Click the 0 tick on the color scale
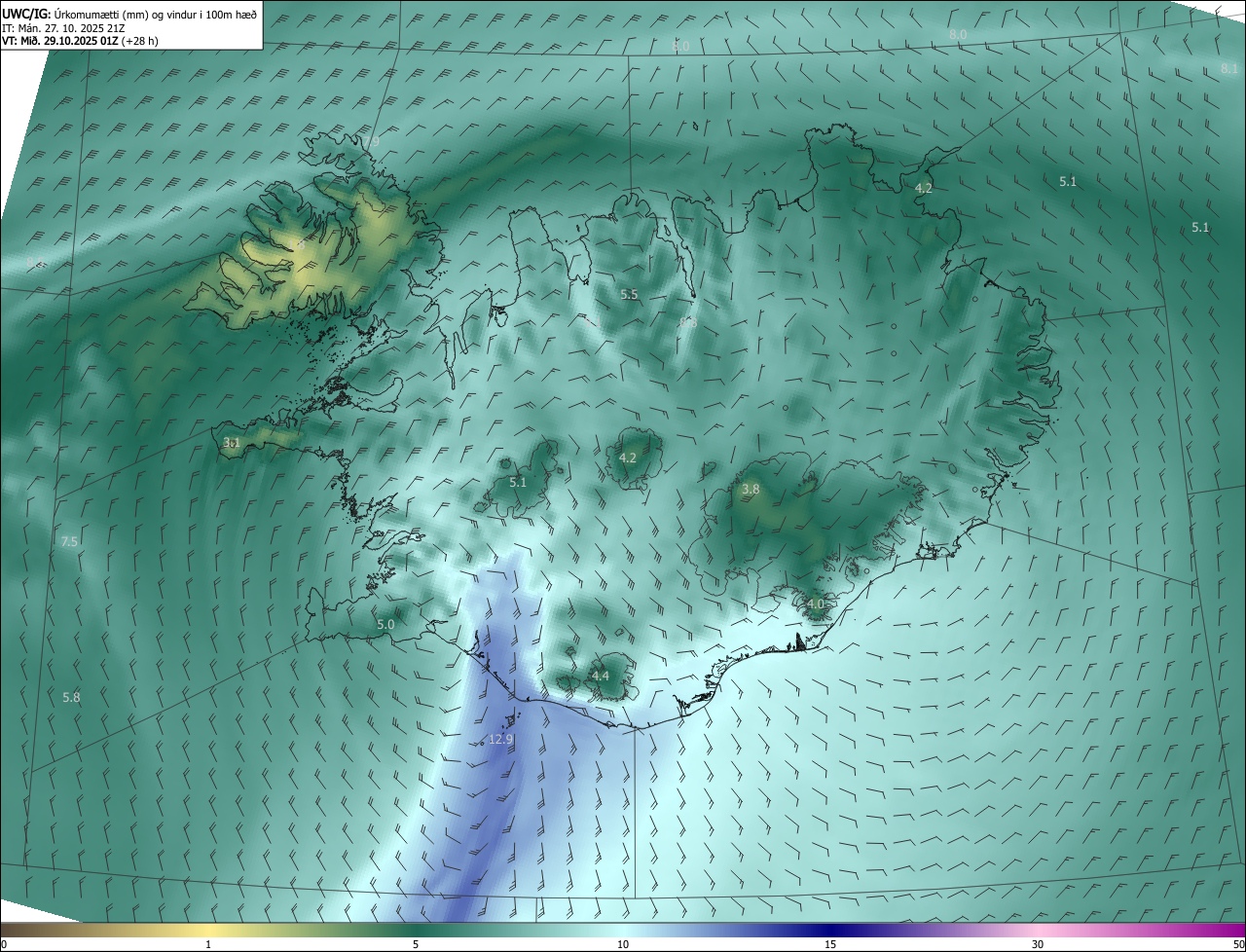This screenshot has width=1246, height=952. [4, 944]
